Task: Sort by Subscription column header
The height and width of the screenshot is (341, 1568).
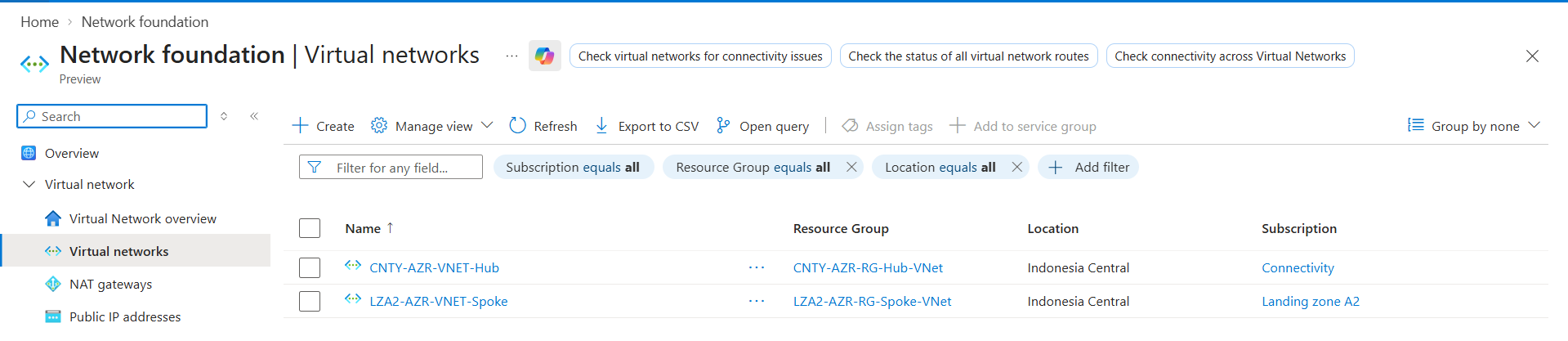Action: pos(1299,229)
